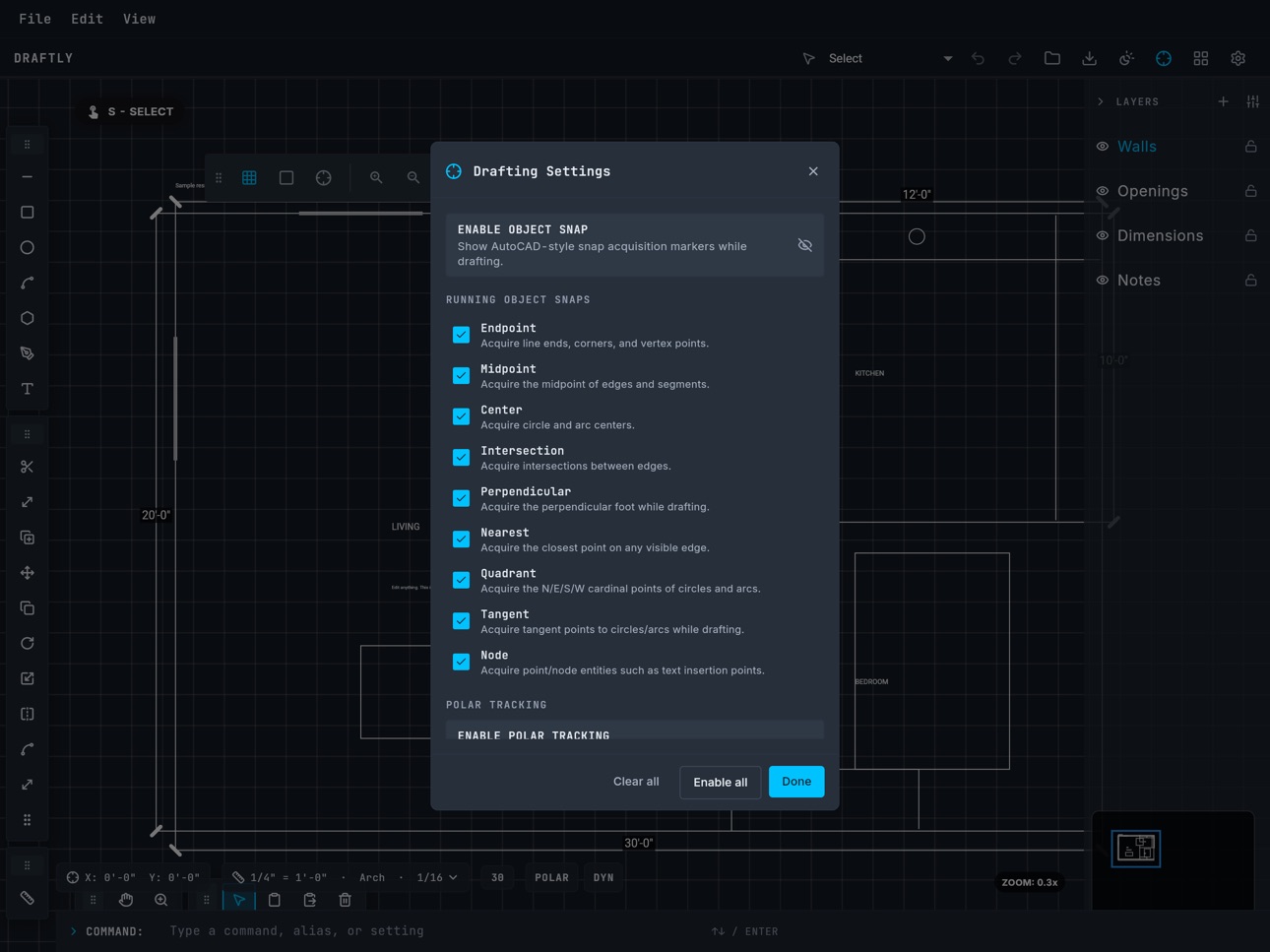Pick the Mirror tool
The image size is (1270, 952).
(28, 714)
